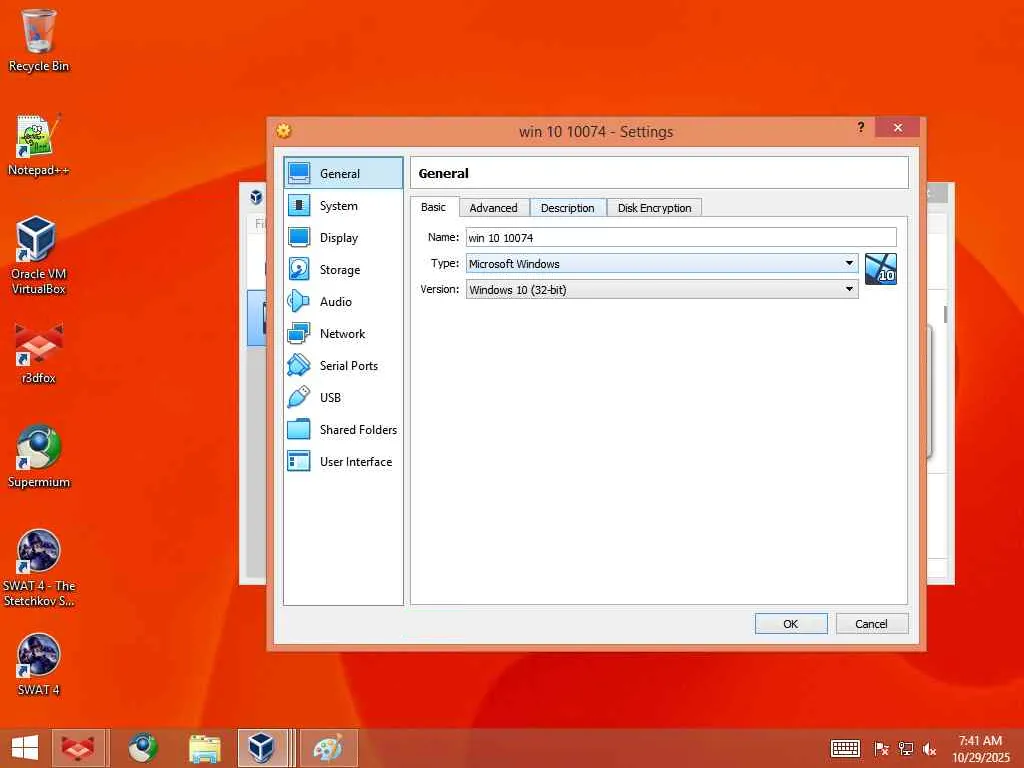Switch to the Description tab
Screen dimensions: 1024x768
click(x=568, y=208)
